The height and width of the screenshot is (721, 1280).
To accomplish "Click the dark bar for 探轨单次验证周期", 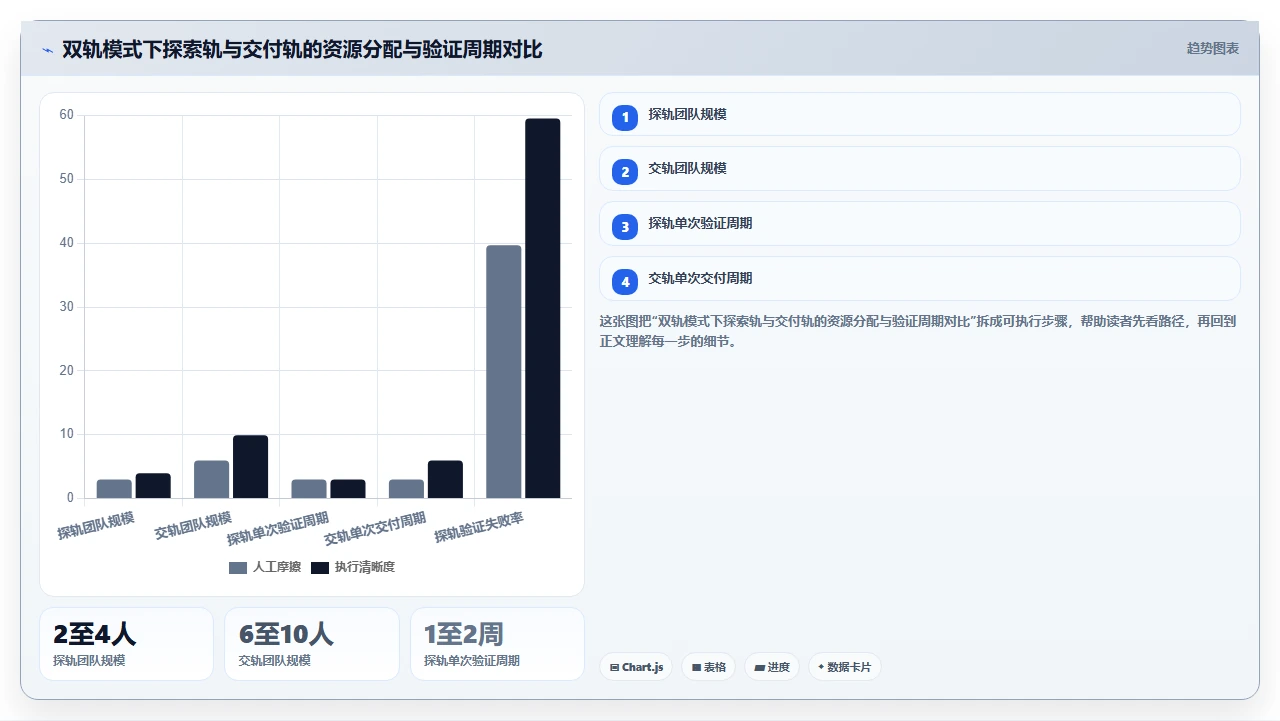I will tap(348, 489).
